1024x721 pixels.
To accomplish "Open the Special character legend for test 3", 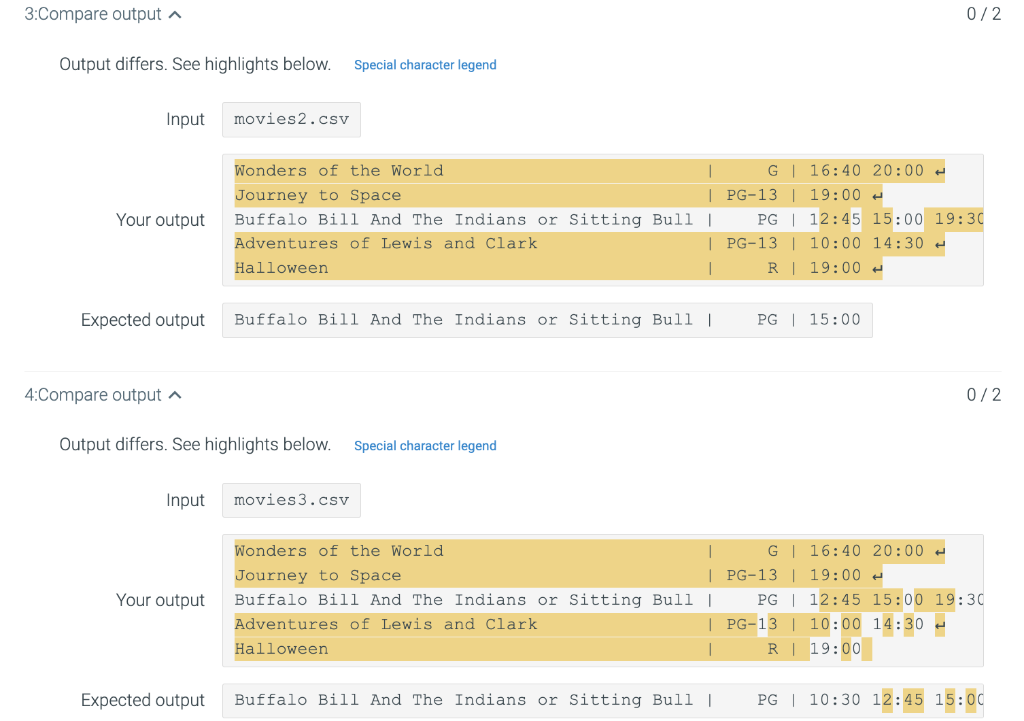I will pos(425,65).
